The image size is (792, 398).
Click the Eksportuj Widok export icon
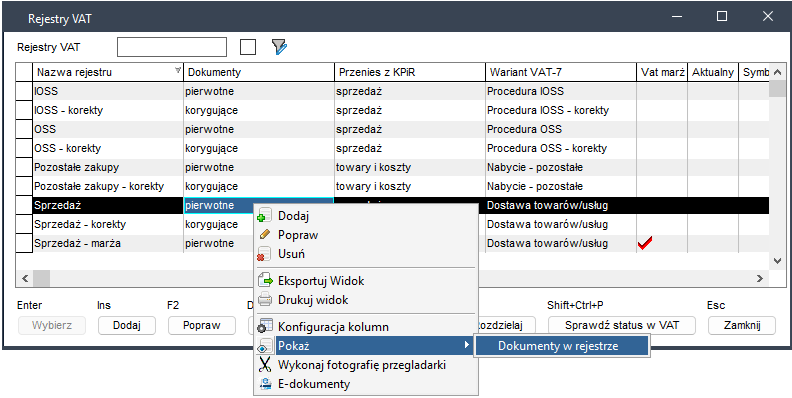[x=265, y=281]
